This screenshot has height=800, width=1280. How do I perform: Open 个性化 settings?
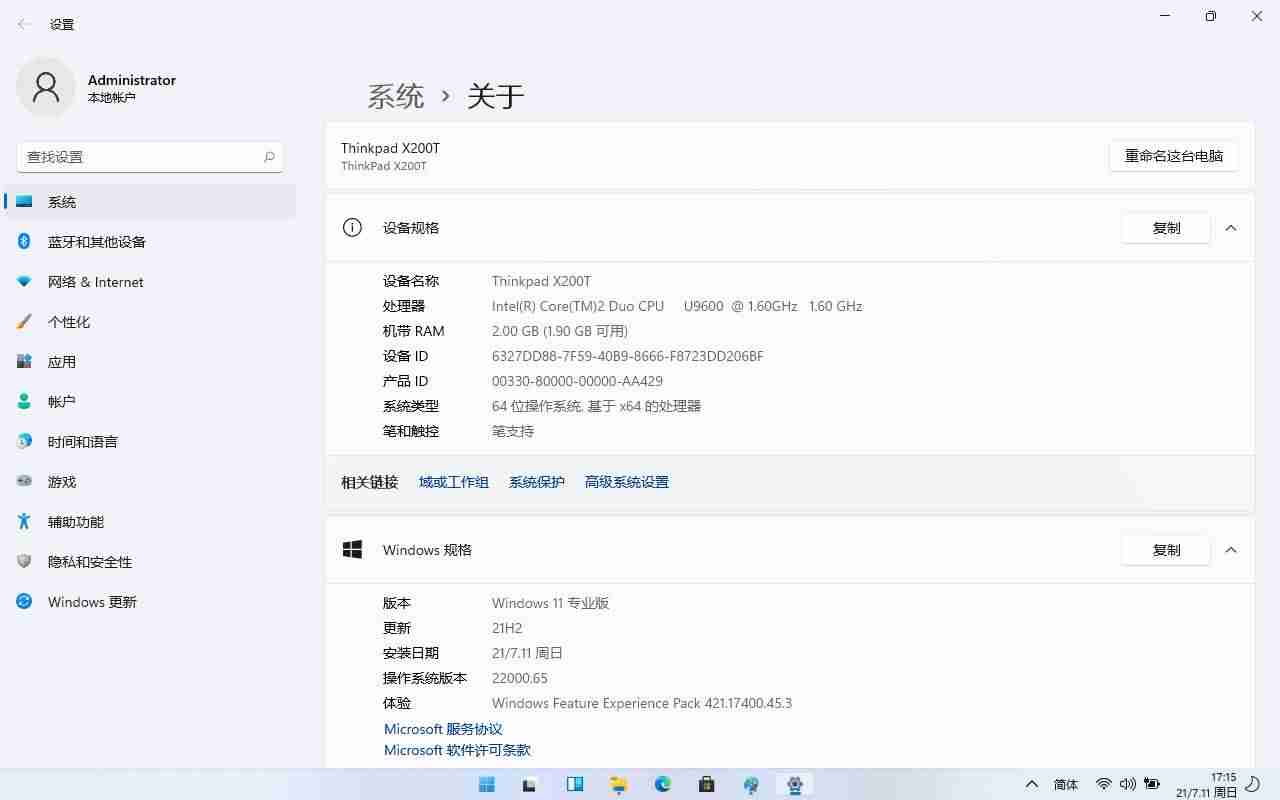150,322
